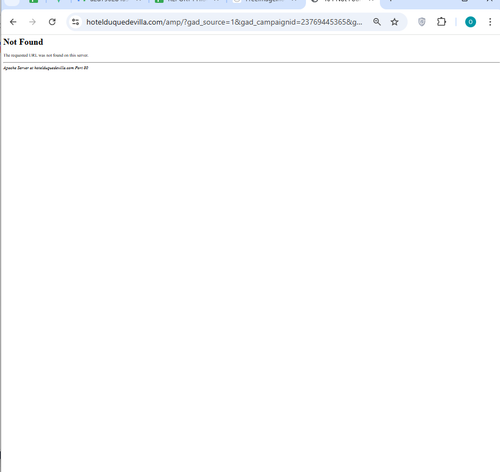Screen dimensions: 500x472
Task: Open site information icon in address bar
Action: pos(76,22)
